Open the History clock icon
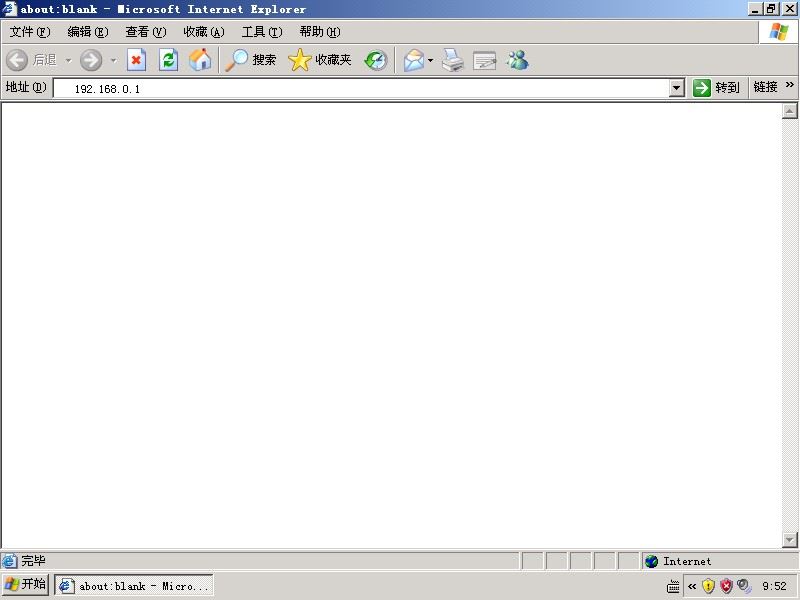This screenshot has width=800, height=600. (x=376, y=60)
